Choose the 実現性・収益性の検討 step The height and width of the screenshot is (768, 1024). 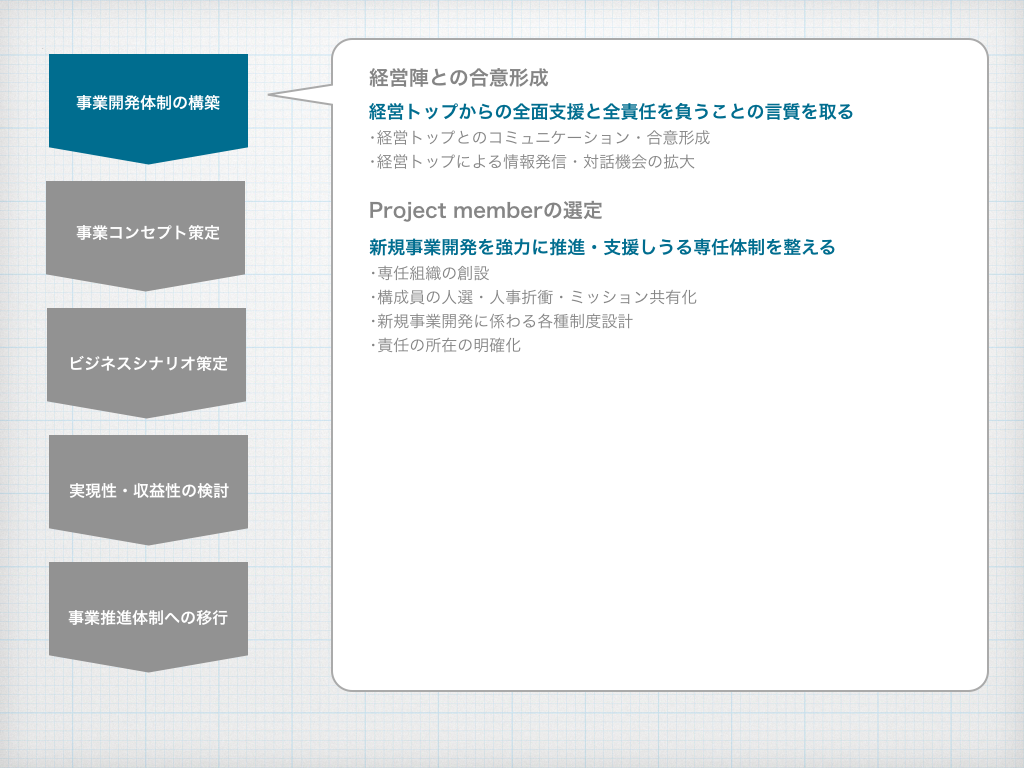pos(148,488)
